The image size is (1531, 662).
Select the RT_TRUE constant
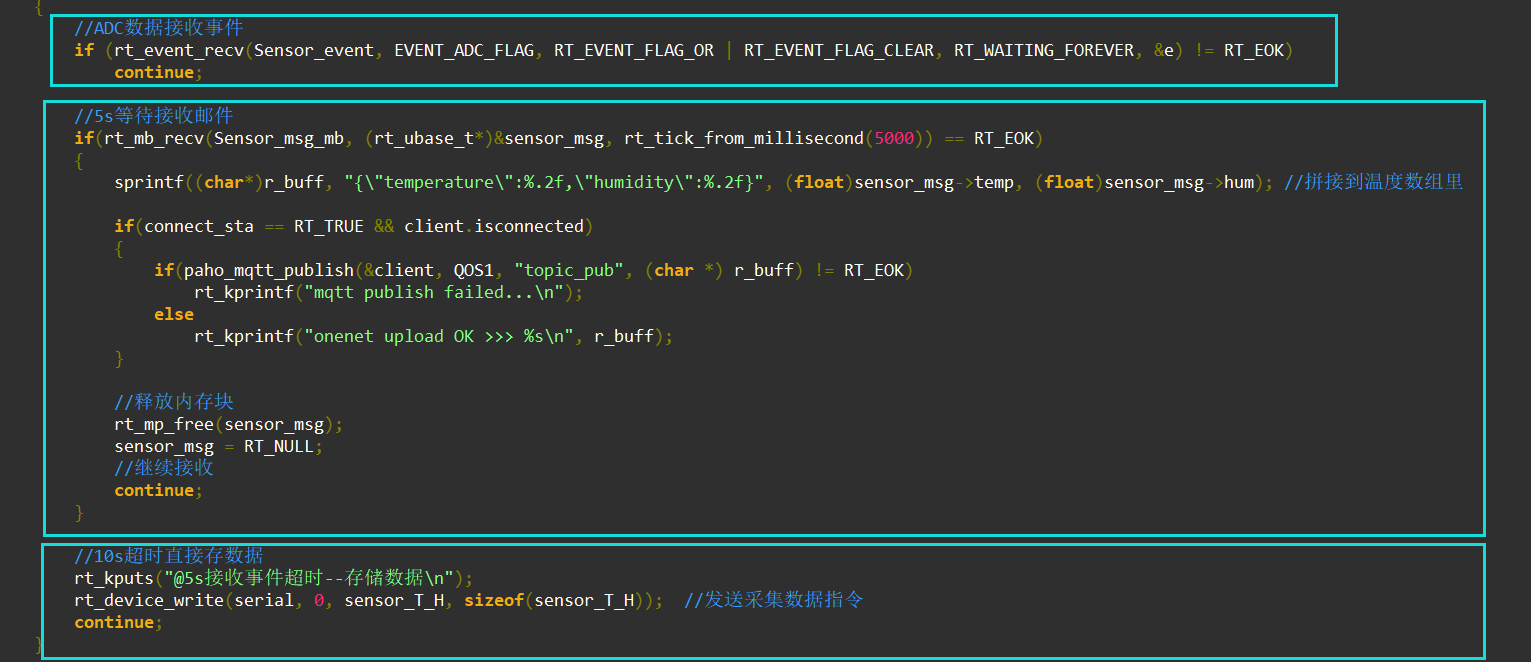pos(329,226)
